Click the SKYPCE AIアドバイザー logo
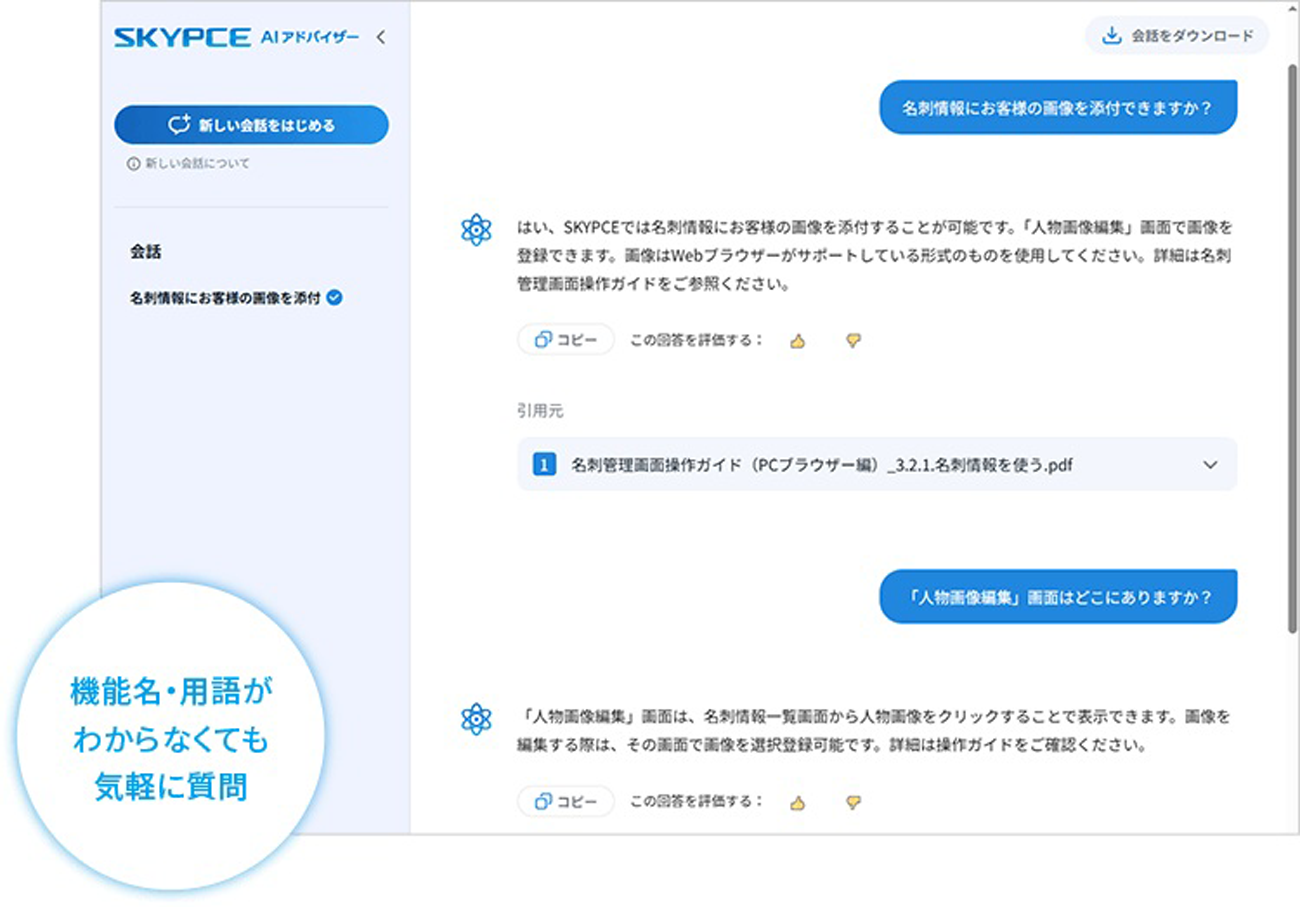The image size is (1300, 907). [236, 38]
